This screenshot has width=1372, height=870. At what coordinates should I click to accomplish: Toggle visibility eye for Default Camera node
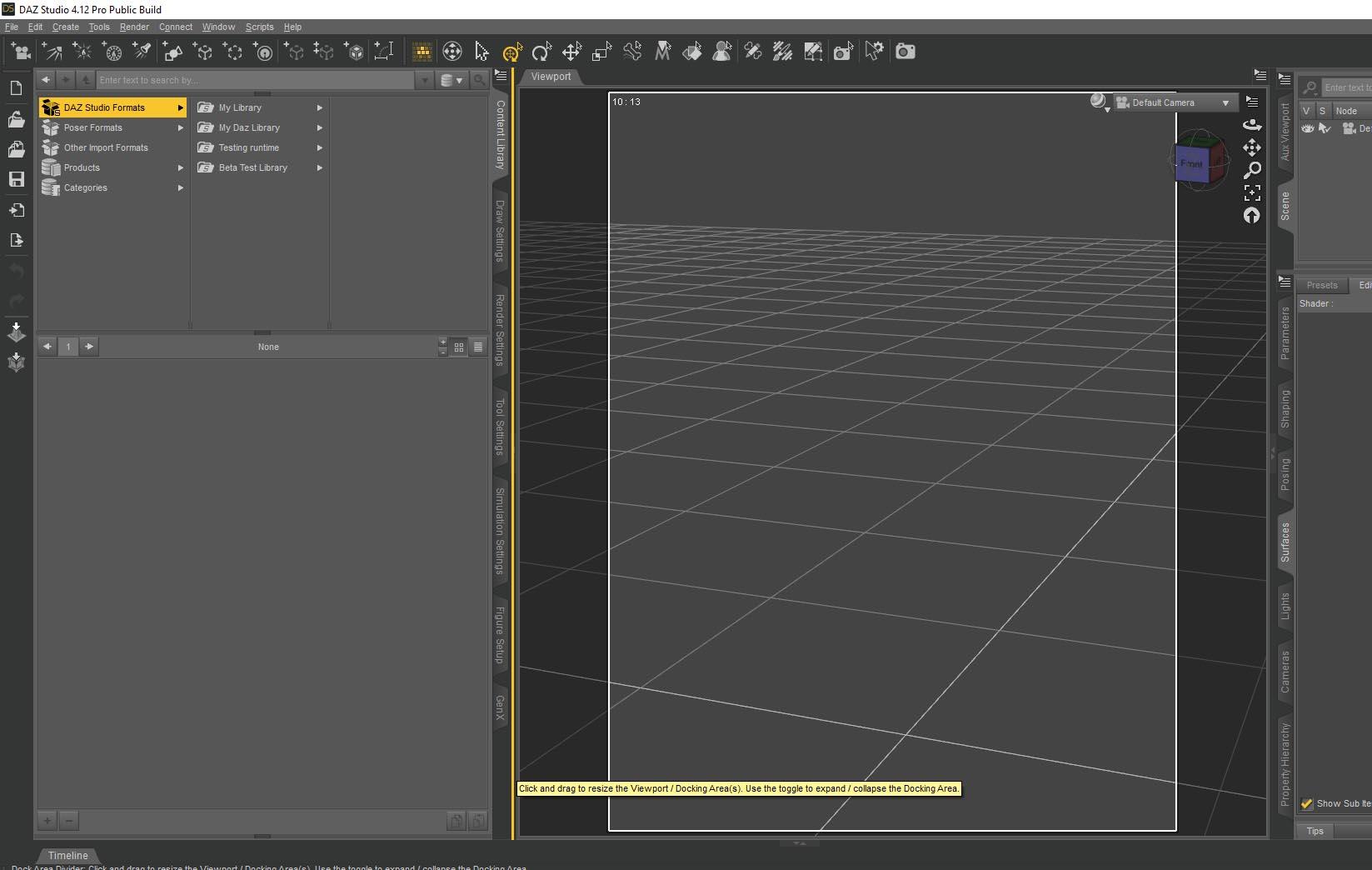tap(1308, 128)
